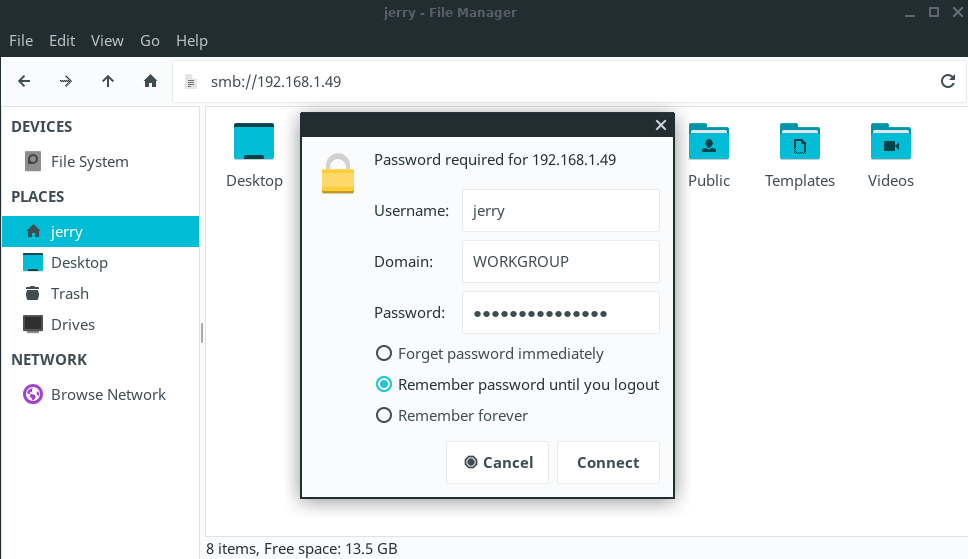Open the Go menu
Screen dimensions: 968x559
coord(150,41)
